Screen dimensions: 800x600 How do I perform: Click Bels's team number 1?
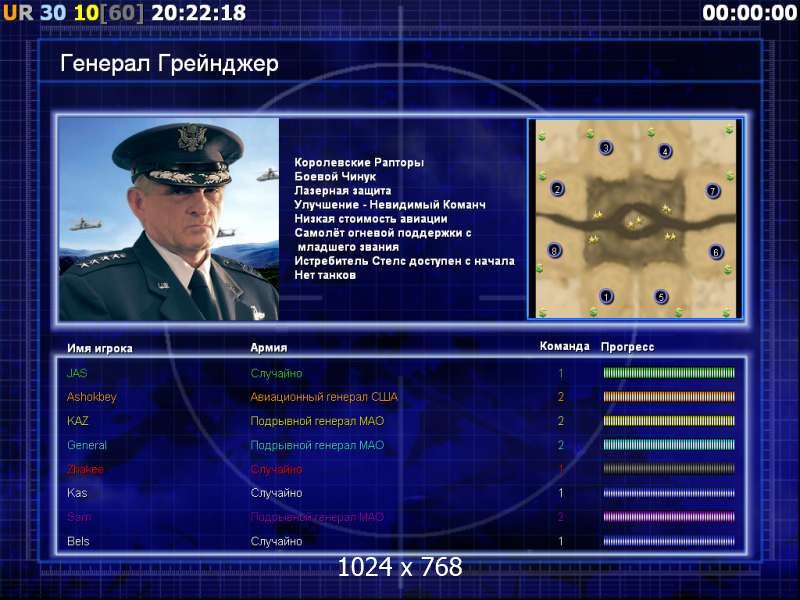[561, 541]
